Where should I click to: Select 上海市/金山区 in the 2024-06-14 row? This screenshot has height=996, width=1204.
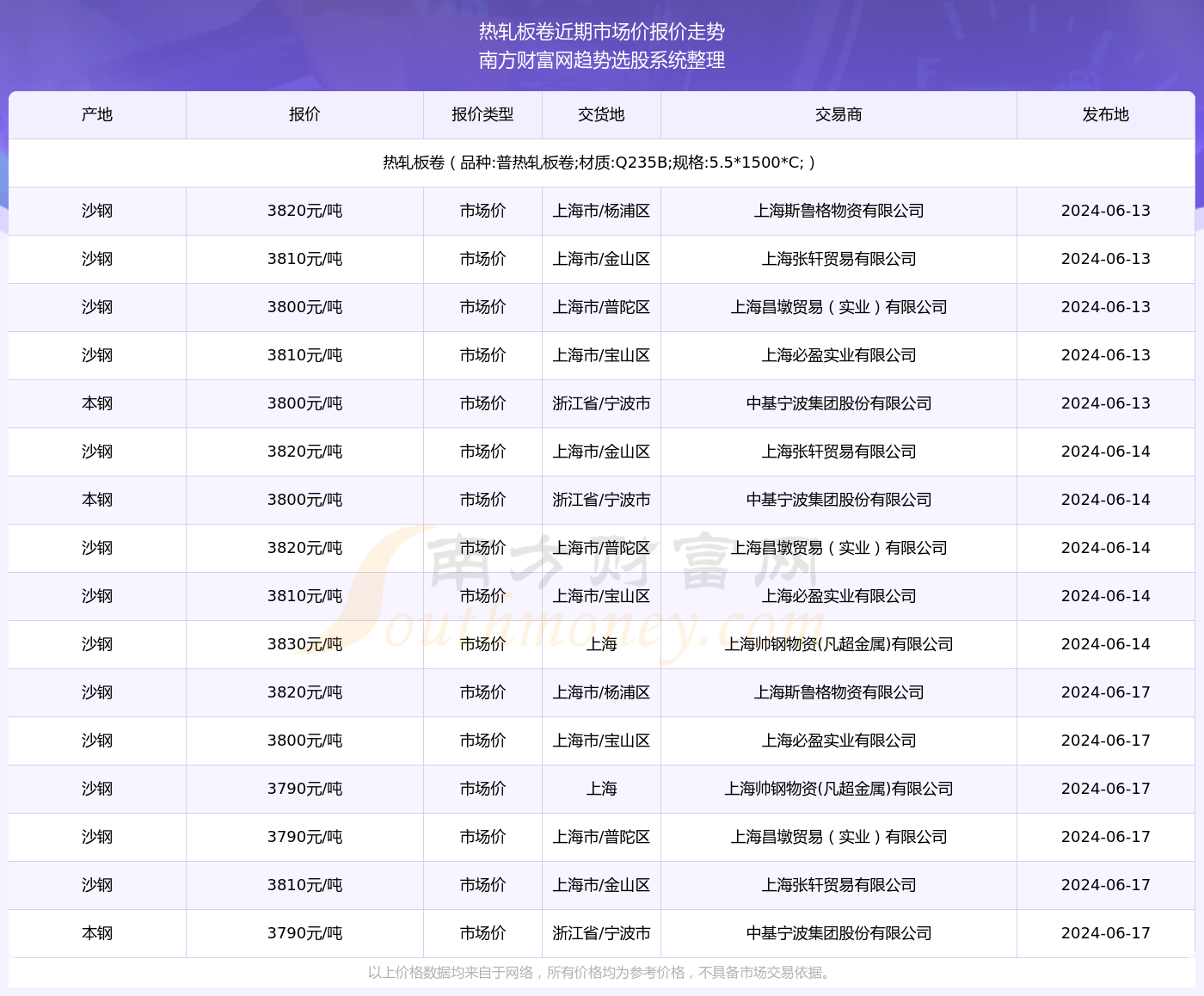tap(601, 452)
